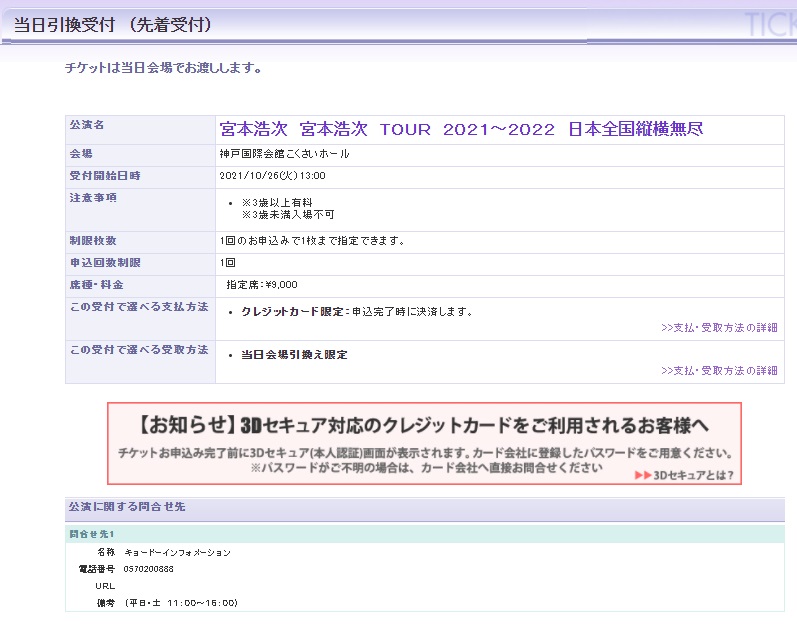Image resolution: width=797 pixels, height=631 pixels.
Task: Click the '申込回数制限' row label
Action: point(105,263)
